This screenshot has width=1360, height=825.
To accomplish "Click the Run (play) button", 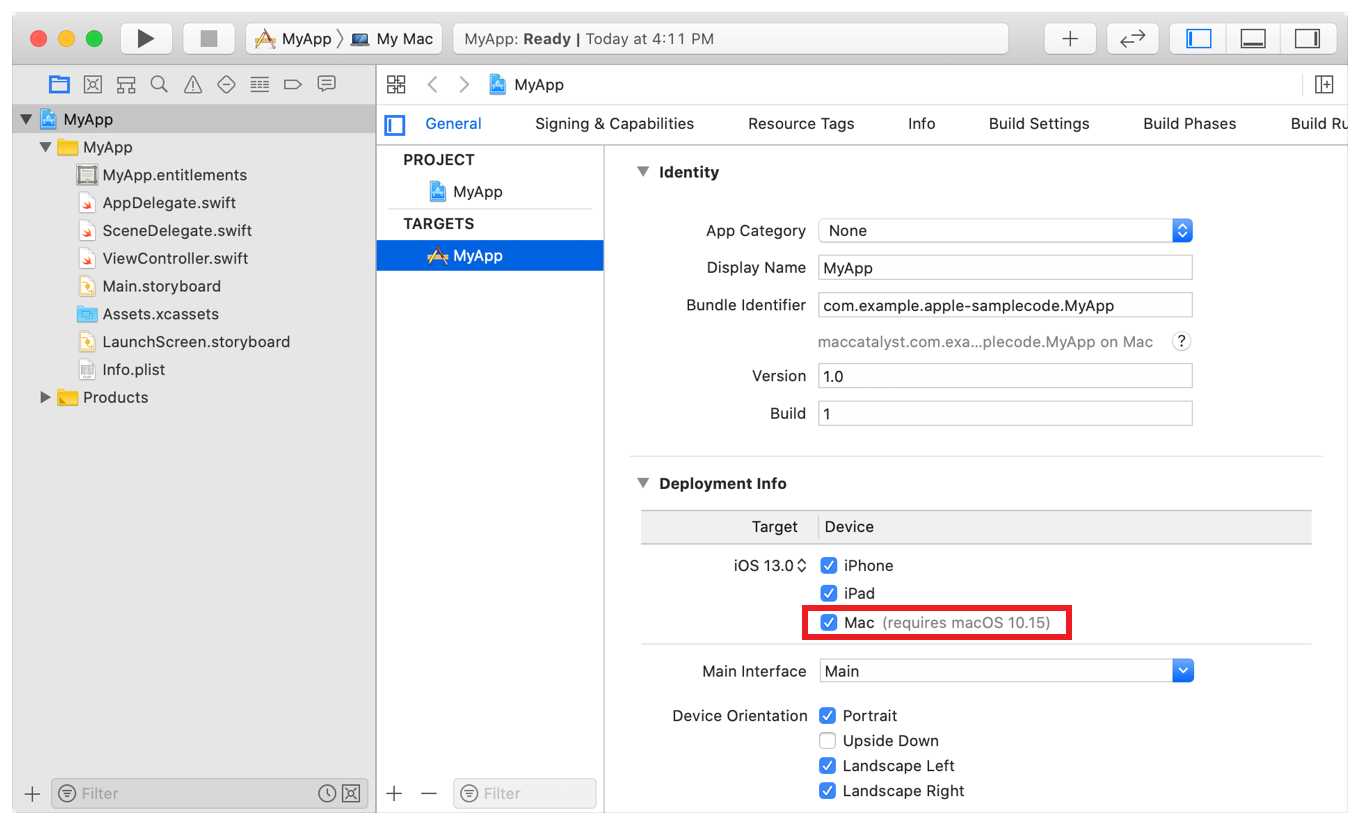I will coord(146,39).
